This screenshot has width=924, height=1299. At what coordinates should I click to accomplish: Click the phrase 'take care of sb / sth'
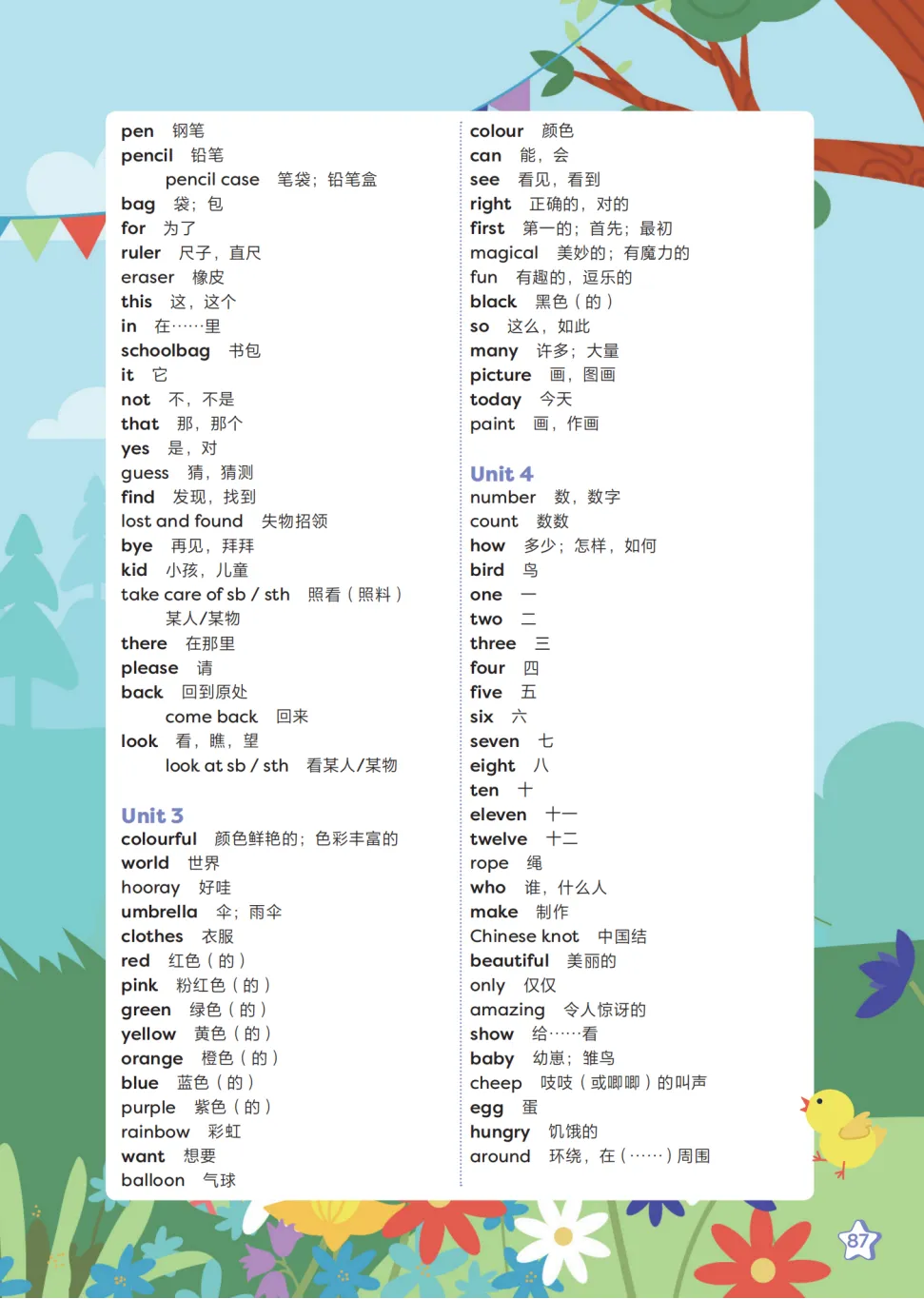206,595
